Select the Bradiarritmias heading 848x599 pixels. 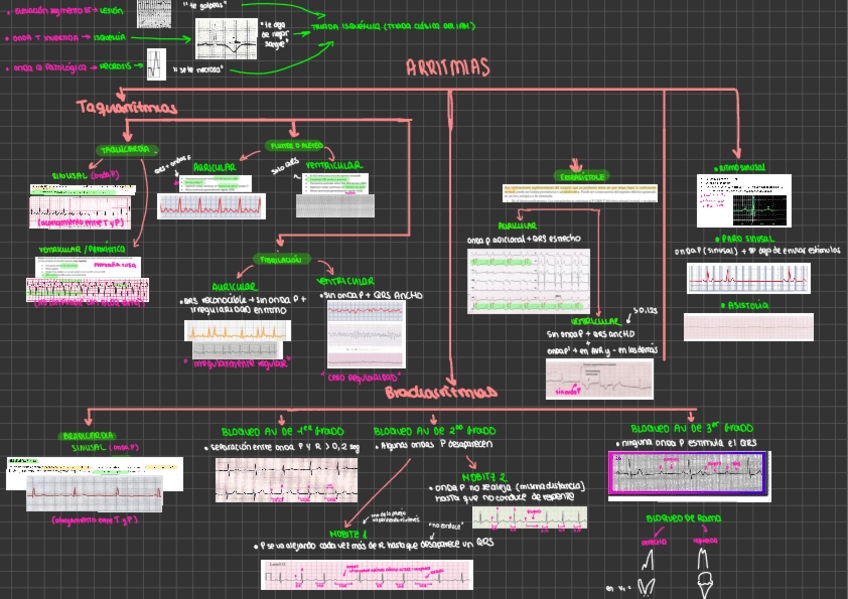pyautogui.click(x=441, y=392)
